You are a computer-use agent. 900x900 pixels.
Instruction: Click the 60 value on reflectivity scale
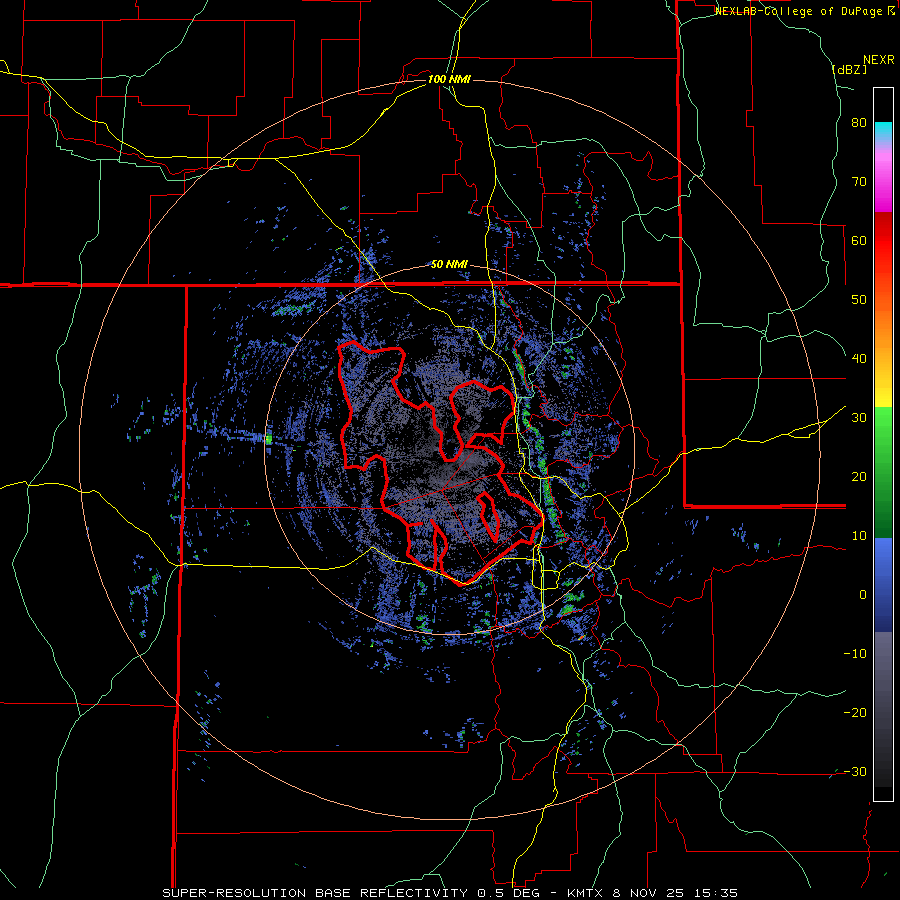pyautogui.click(x=859, y=241)
